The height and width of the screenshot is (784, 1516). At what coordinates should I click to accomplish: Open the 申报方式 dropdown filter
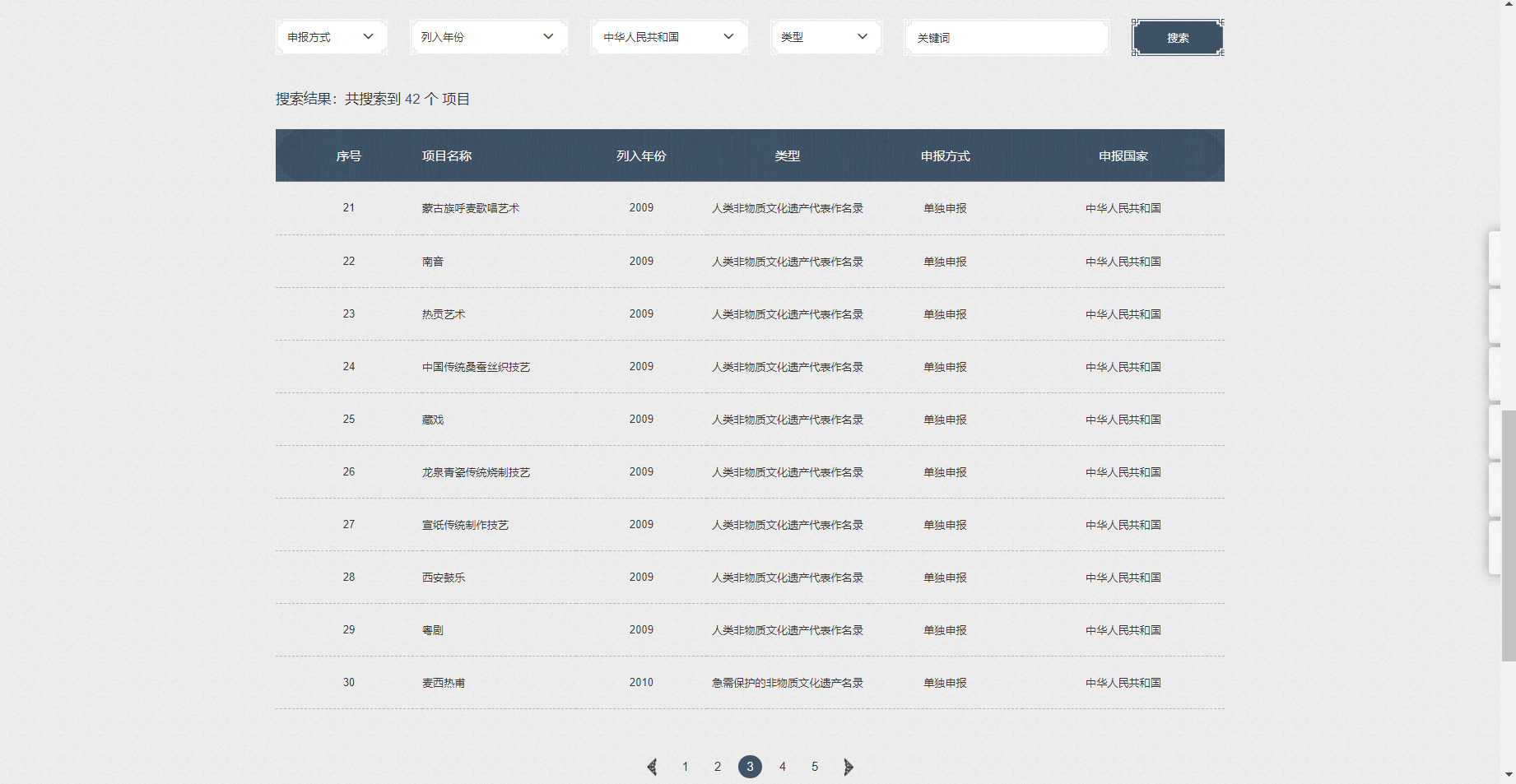331,37
